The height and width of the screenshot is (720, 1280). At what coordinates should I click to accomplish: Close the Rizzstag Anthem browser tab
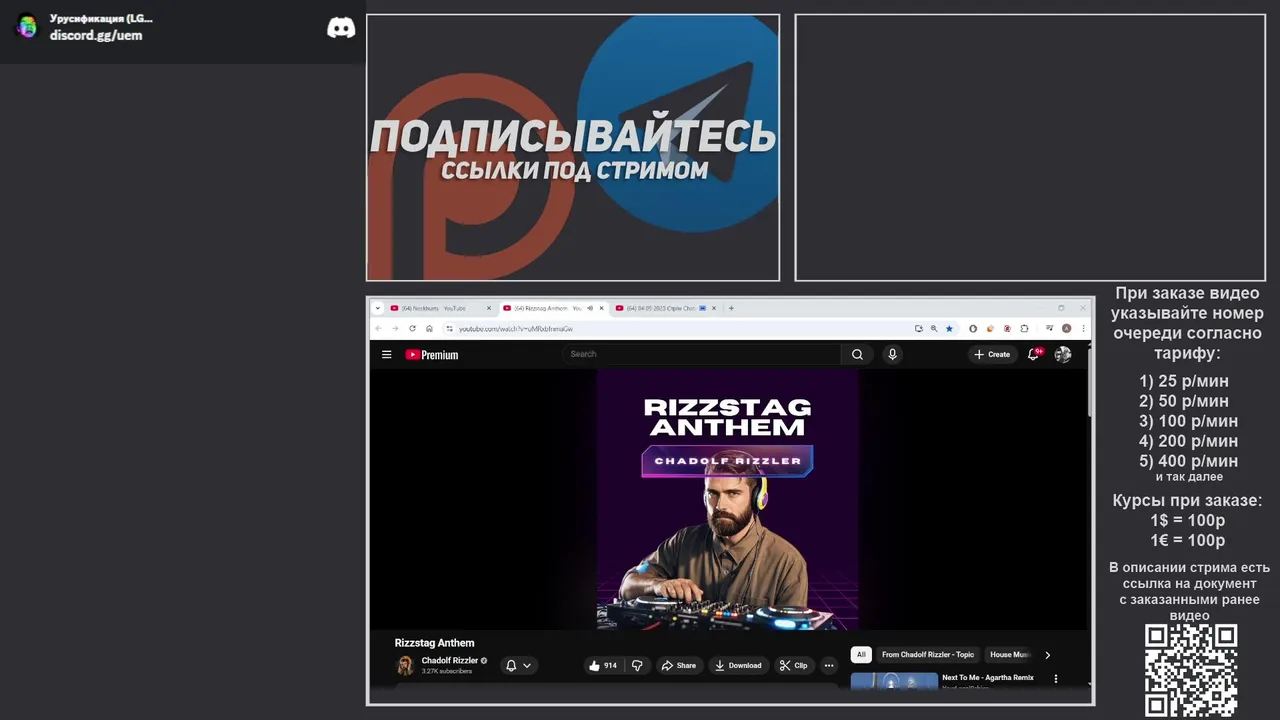click(x=601, y=308)
